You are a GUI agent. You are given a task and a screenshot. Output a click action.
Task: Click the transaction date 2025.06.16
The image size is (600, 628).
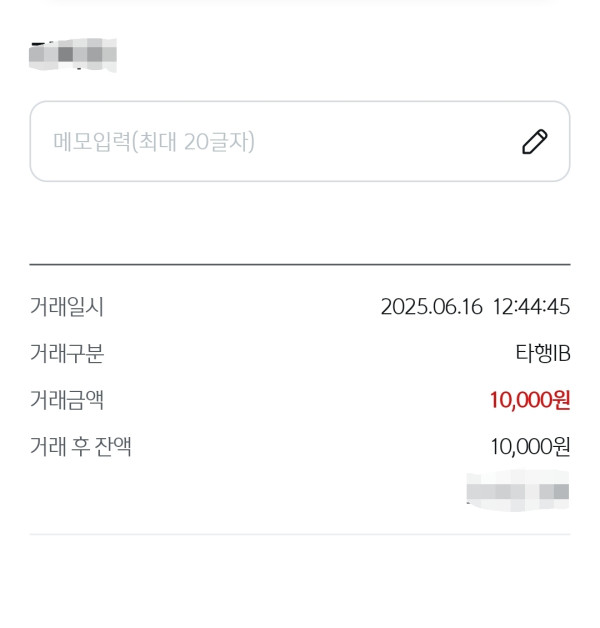[x=430, y=307]
